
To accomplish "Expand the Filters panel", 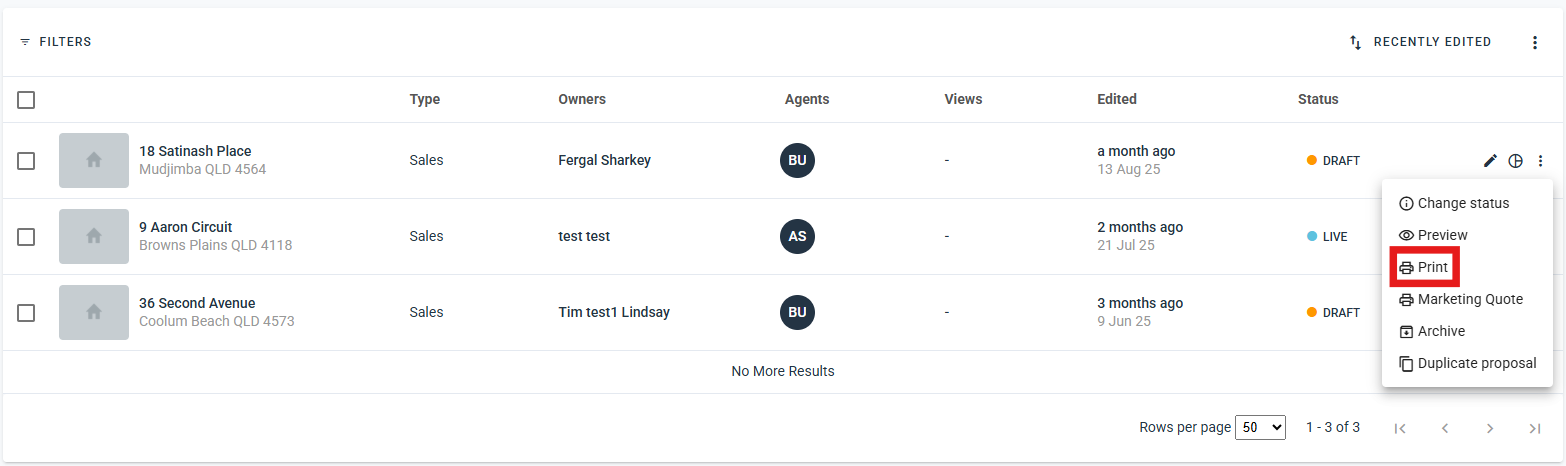I will click(x=65, y=42).
